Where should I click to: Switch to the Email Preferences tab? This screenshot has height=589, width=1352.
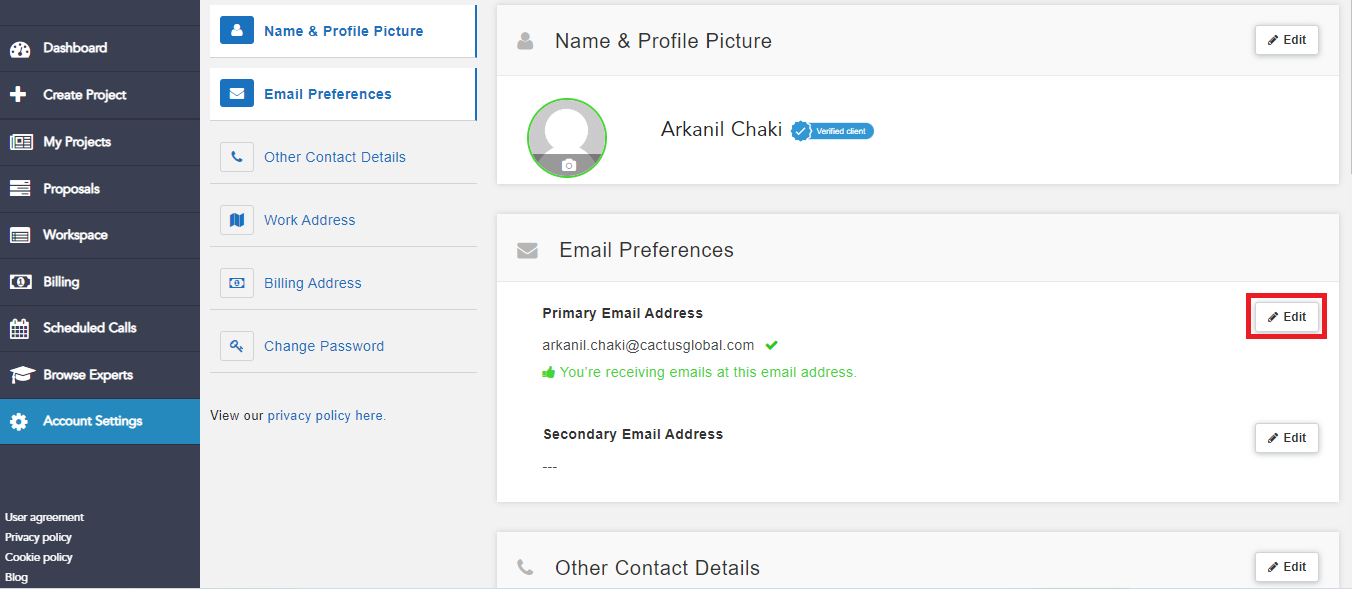[x=327, y=94]
